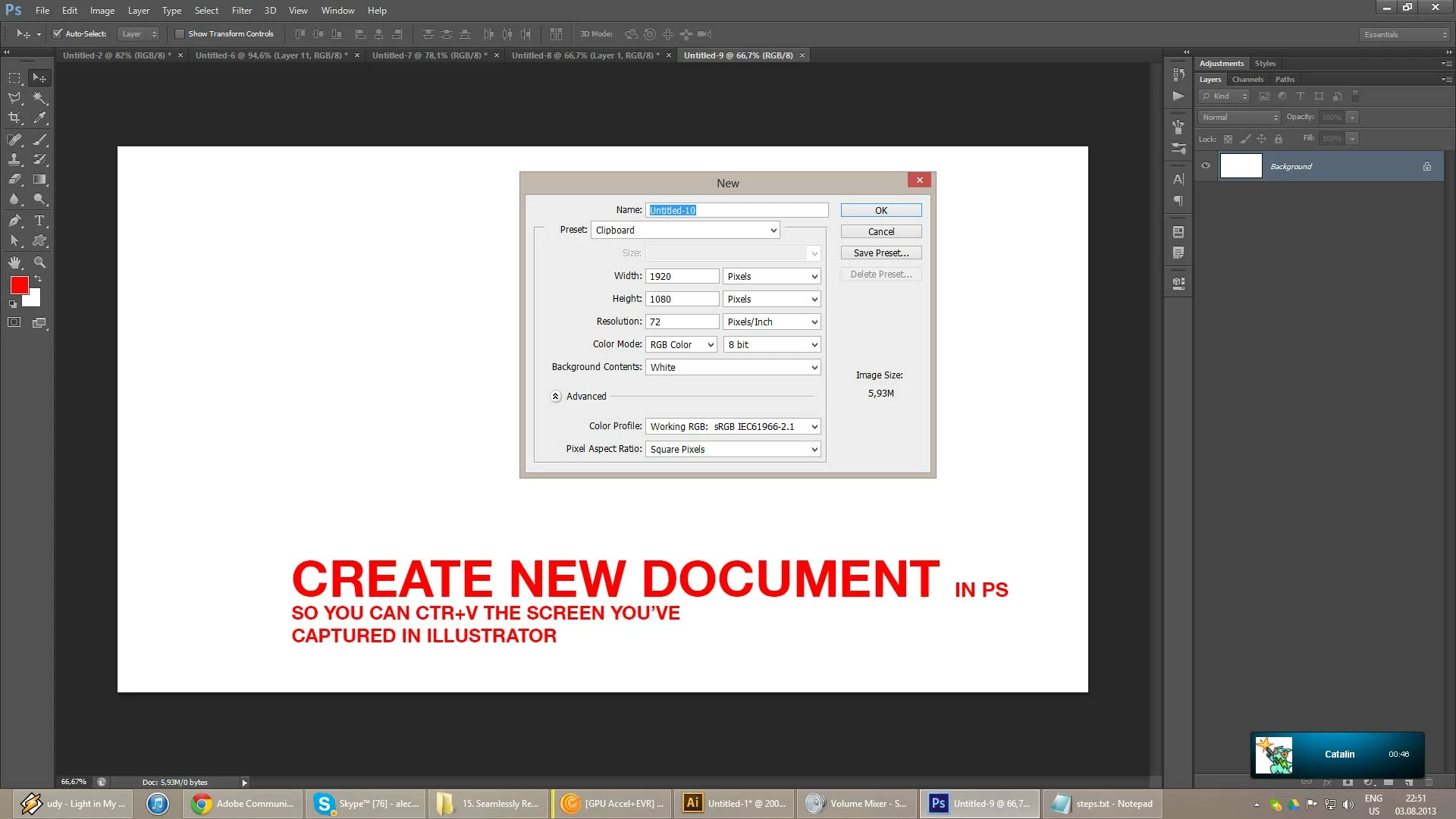Select the Magic Wand tool
Screen dimensions: 1456x819
(x=39, y=98)
